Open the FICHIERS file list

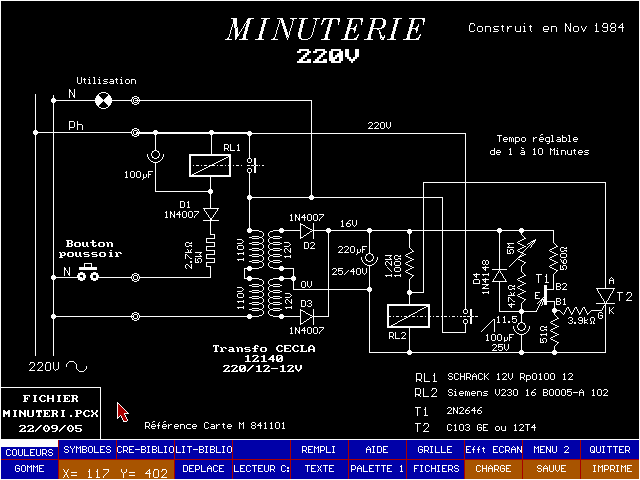(435, 467)
